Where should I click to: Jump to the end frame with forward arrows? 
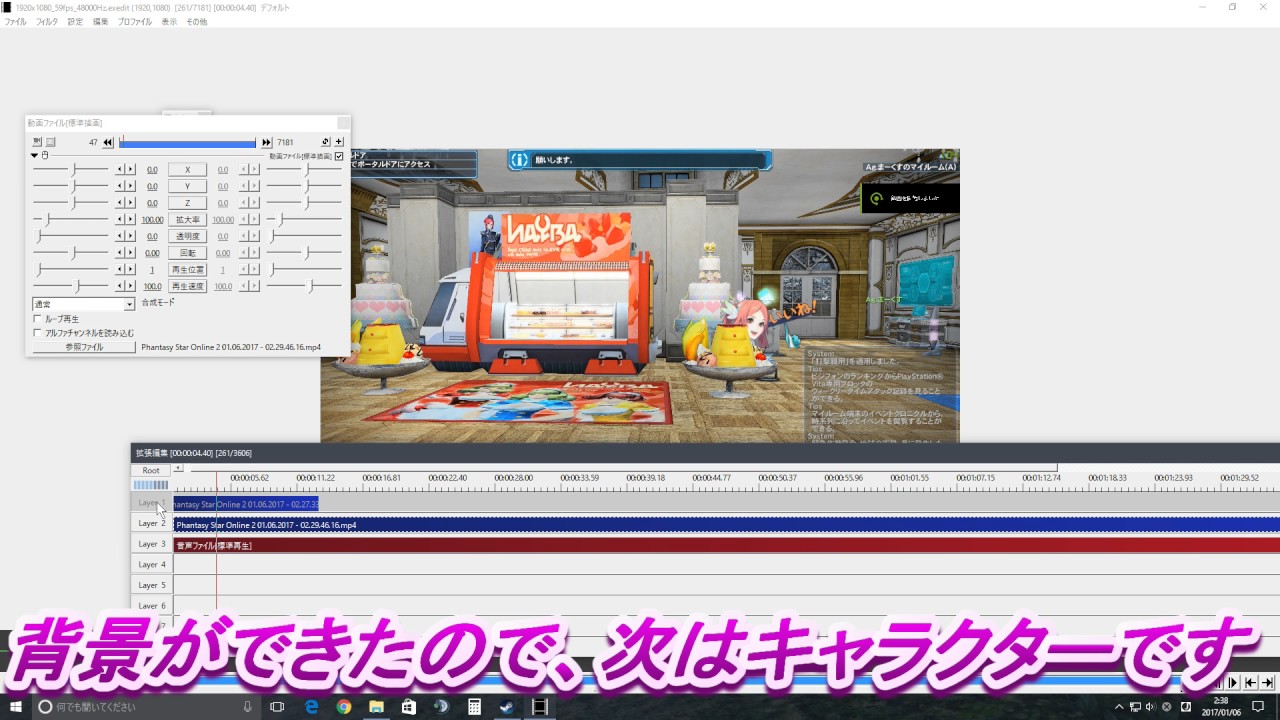tap(267, 143)
